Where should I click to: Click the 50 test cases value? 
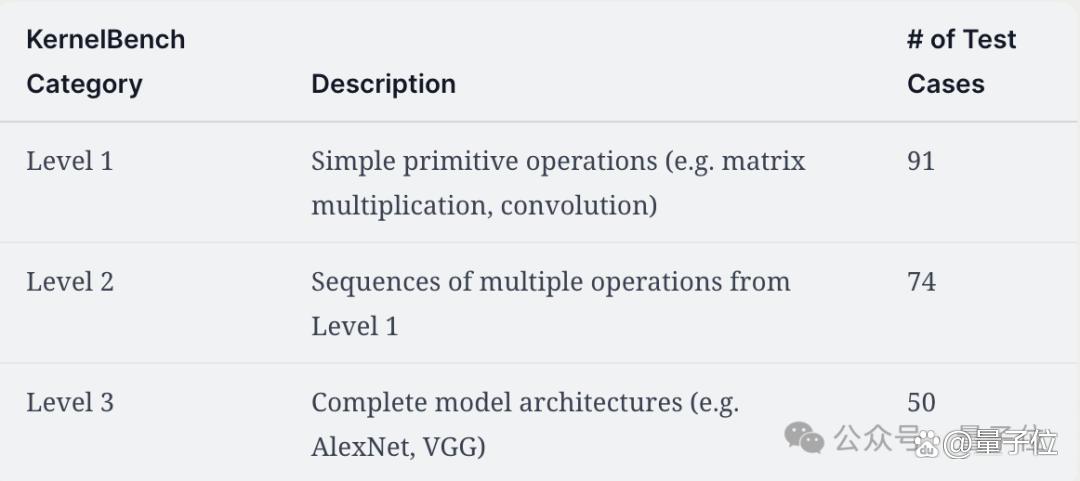[921, 402]
